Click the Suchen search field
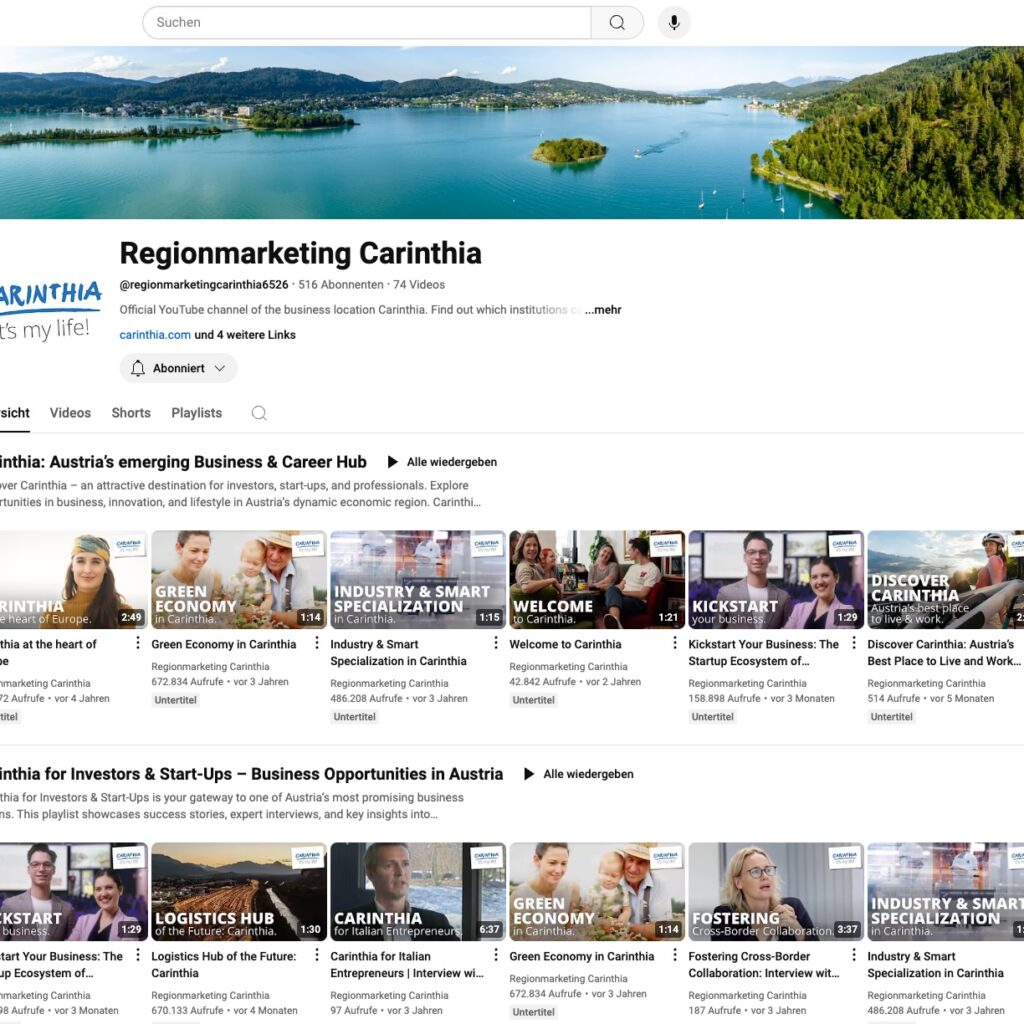The height and width of the screenshot is (1024, 1024). 367,22
